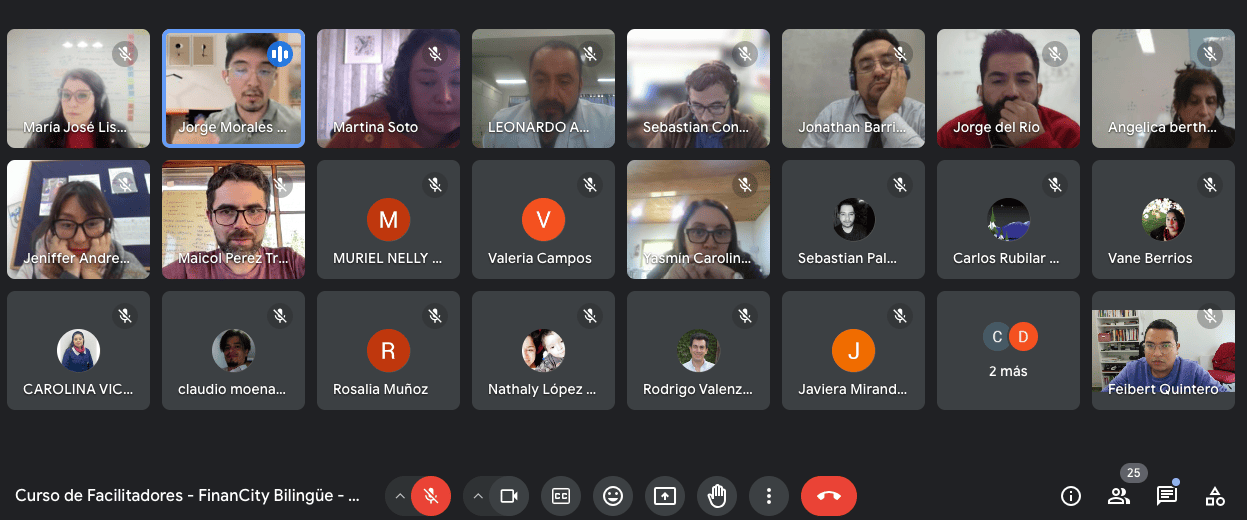
Task: Turn on closed captions
Action: (x=561, y=495)
